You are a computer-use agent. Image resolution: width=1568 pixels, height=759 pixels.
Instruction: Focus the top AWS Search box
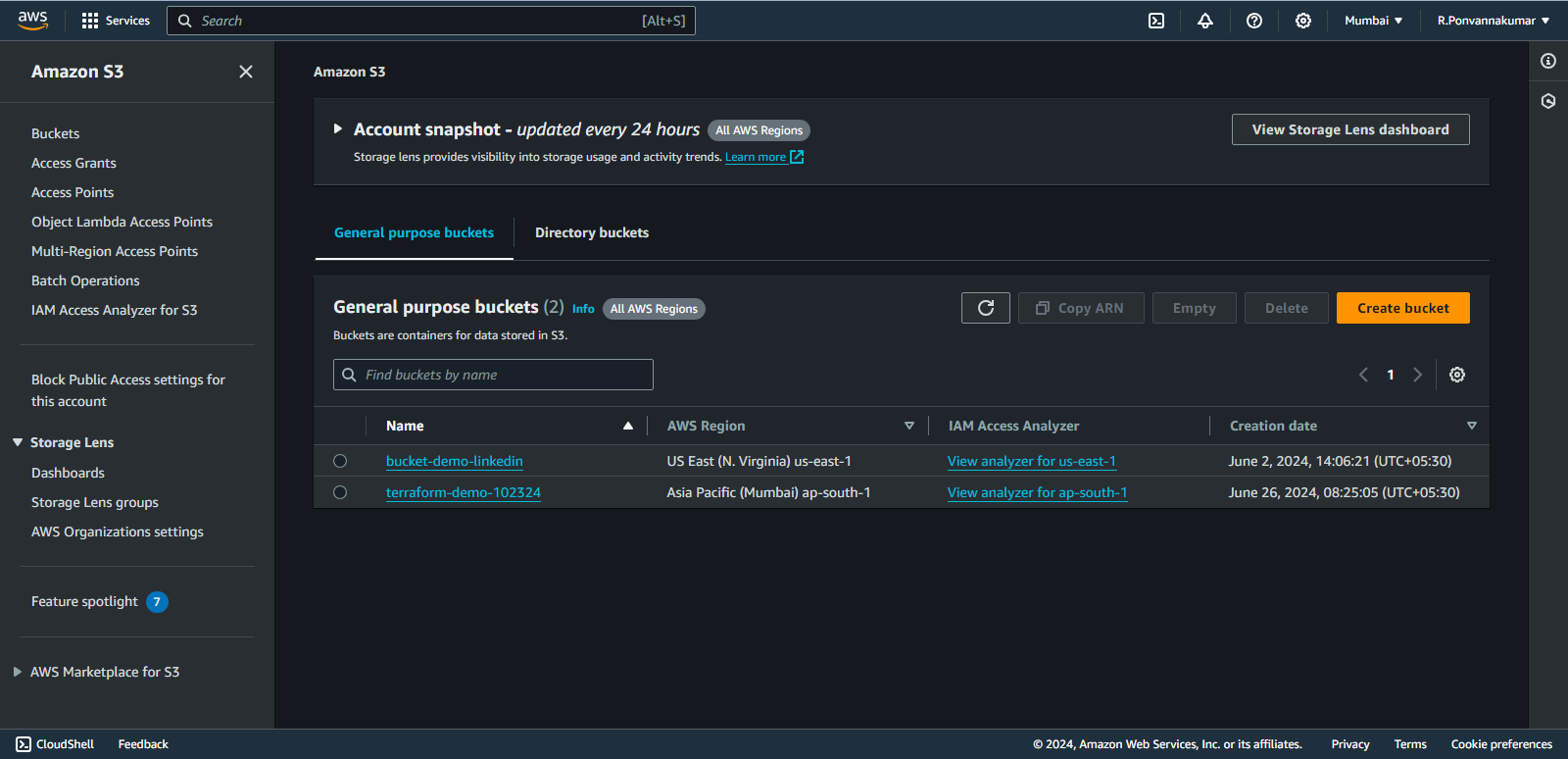pos(431,21)
